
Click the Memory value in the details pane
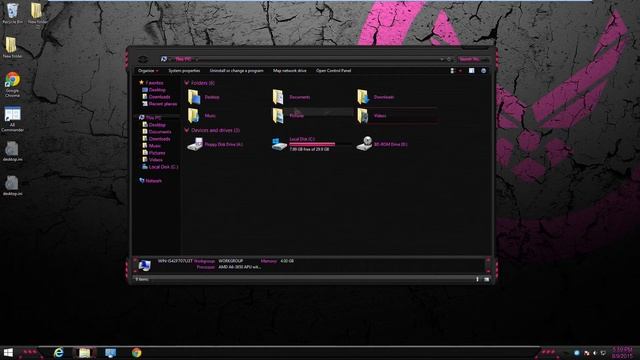287,261
